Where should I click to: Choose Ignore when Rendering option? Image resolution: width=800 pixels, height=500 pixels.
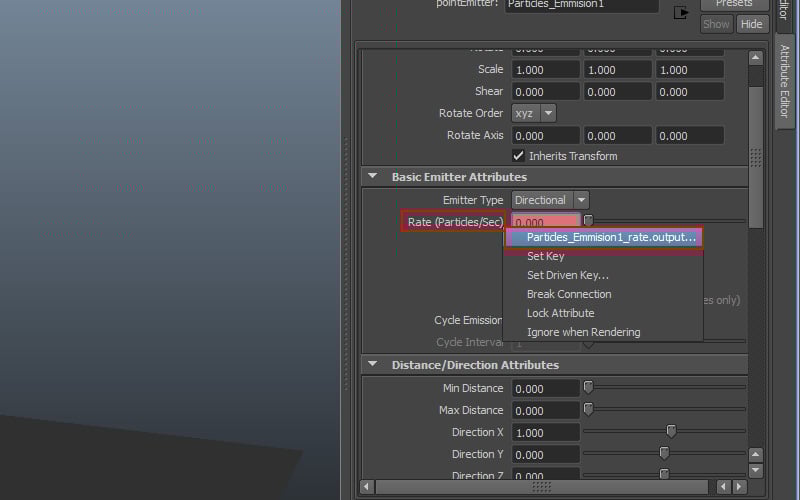click(583, 332)
